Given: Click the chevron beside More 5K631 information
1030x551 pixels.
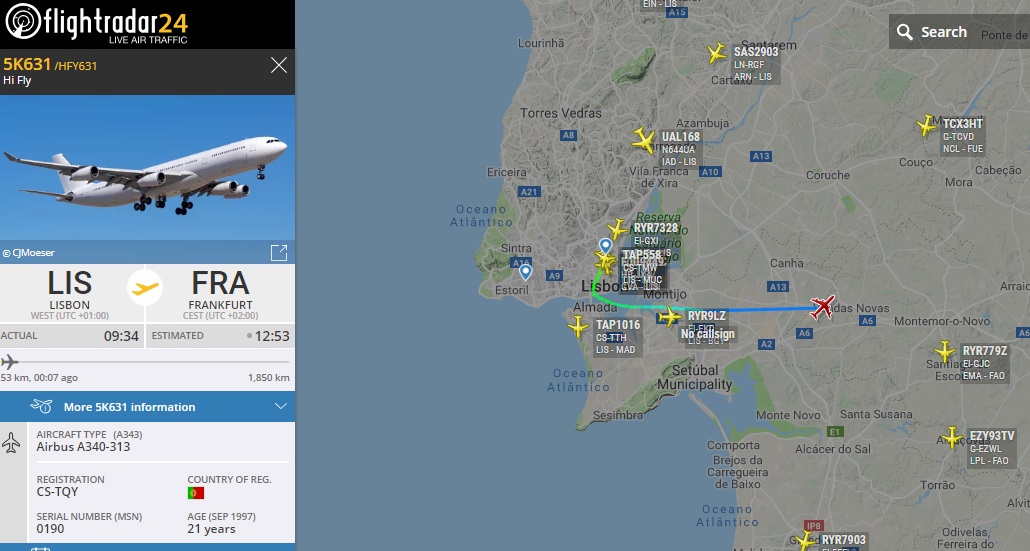Looking at the screenshot, I should click(280, 407).
